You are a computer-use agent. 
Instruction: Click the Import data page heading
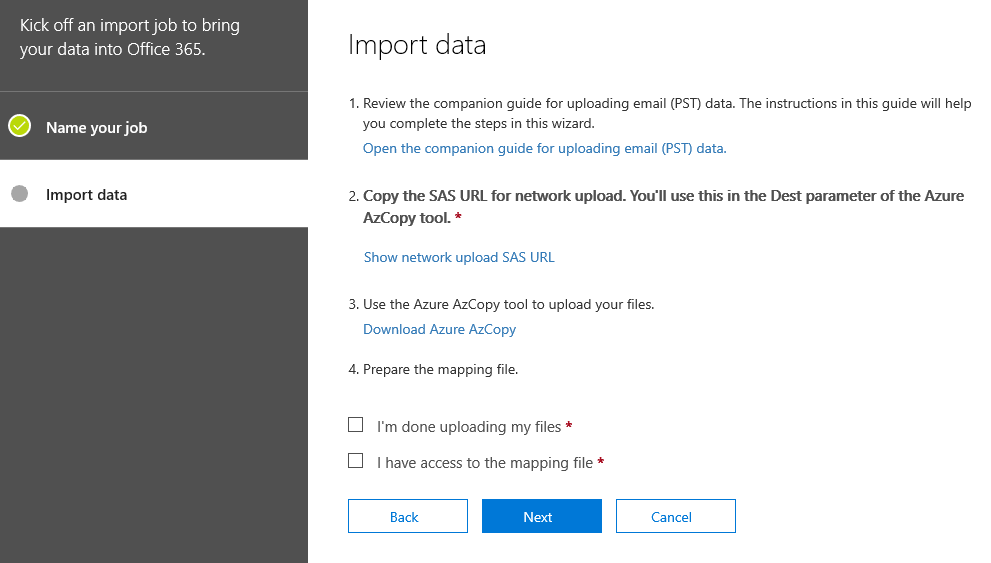click(417, 45)
